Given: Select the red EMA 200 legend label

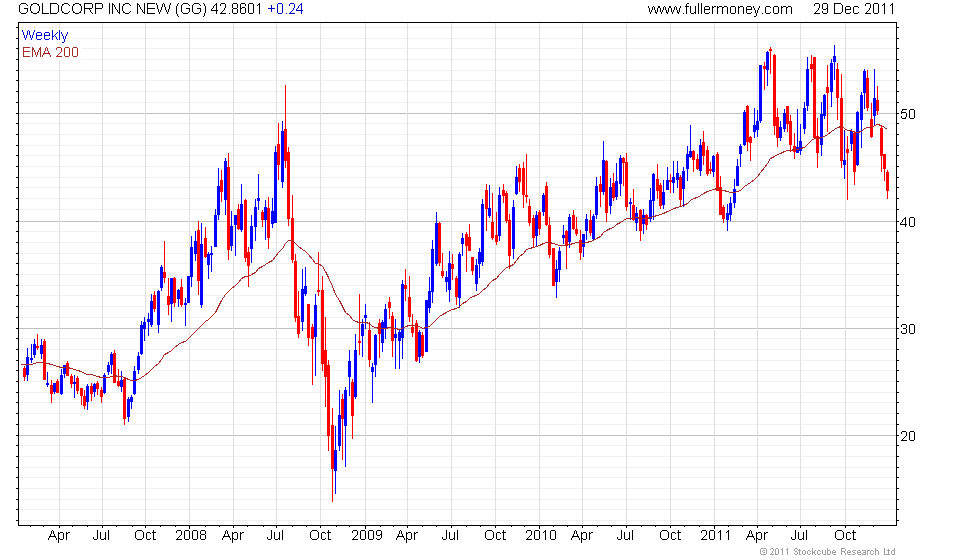Looking at the screenshot, I should click(x=51, y=52).
